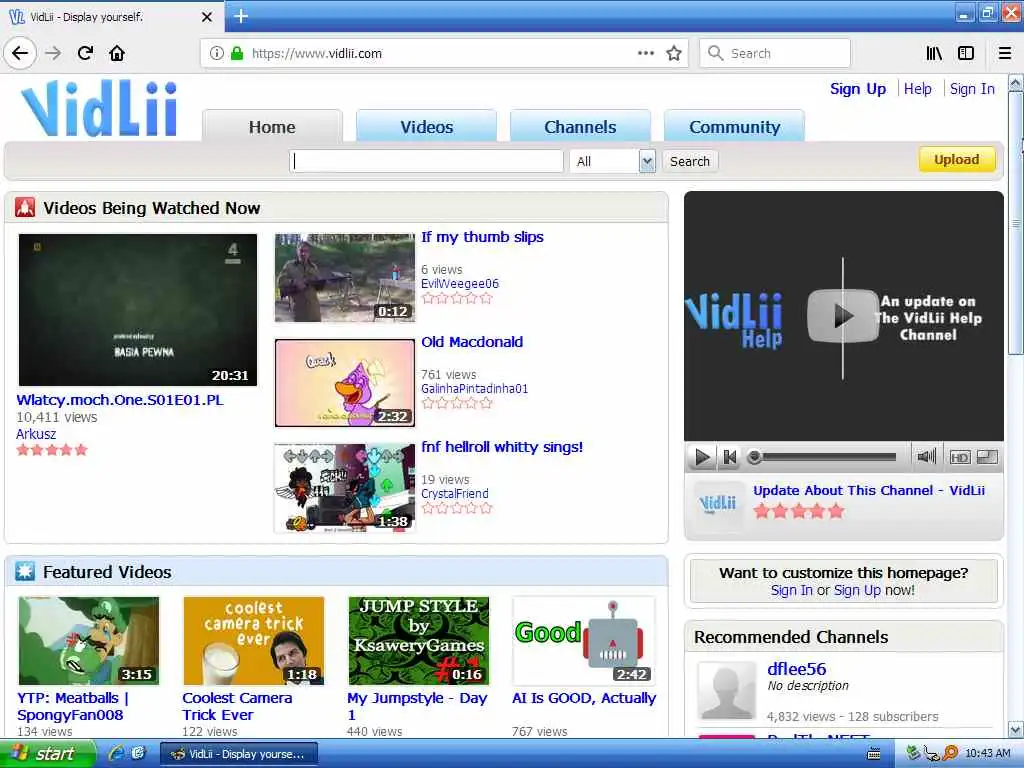The image size is (1024, 768).
Task: Click the taskbar keyboard icon
Action: [x=873, y=754]
